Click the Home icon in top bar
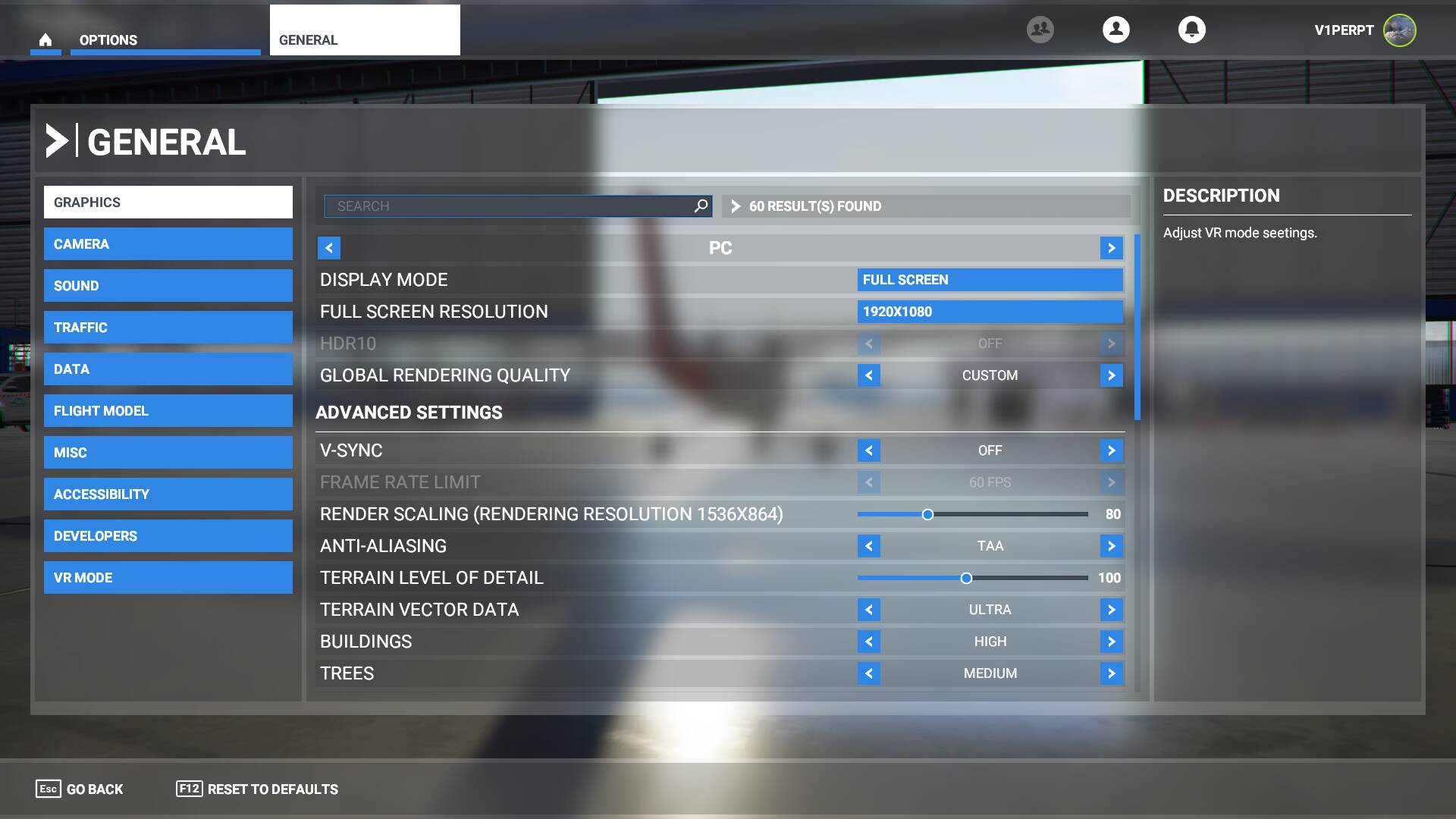Screen dimensions: 1456x819 tap(45, 40)
